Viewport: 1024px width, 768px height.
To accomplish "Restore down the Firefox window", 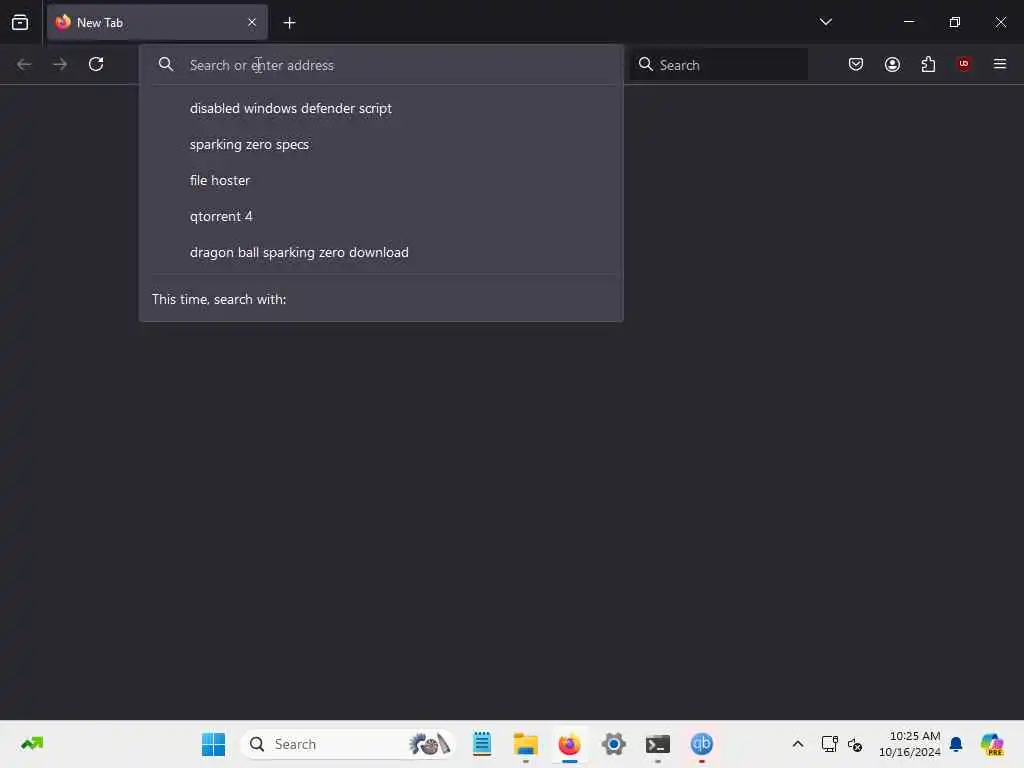I will coord(955,22).
